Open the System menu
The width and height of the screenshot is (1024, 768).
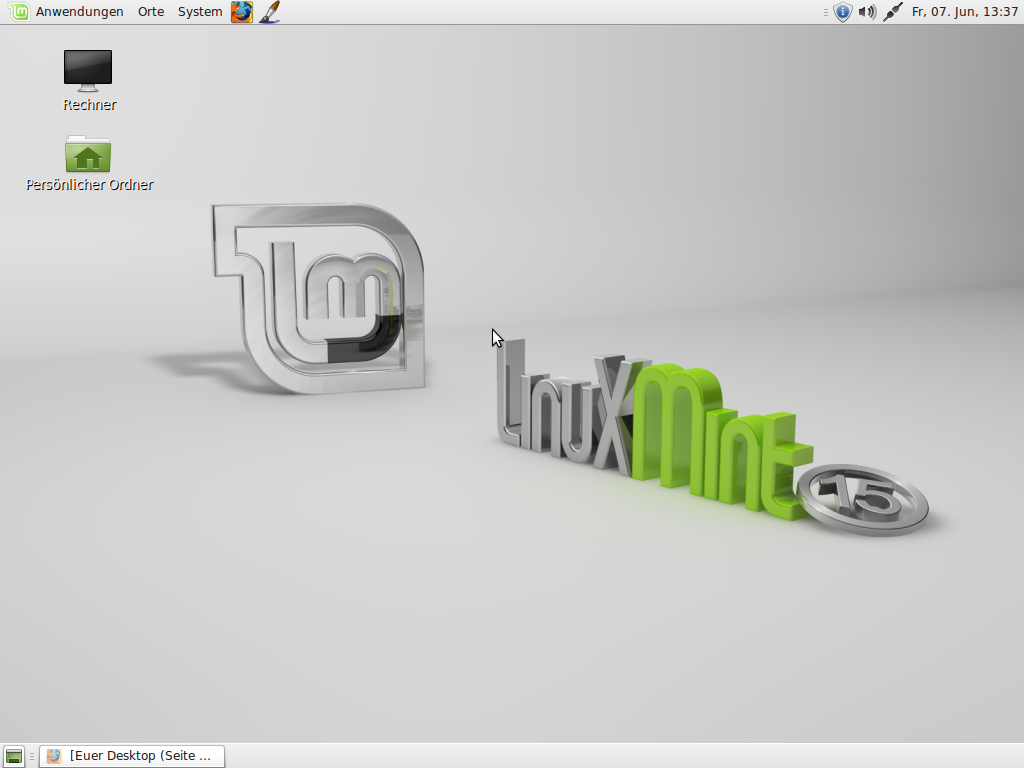(x=200, y=12)
